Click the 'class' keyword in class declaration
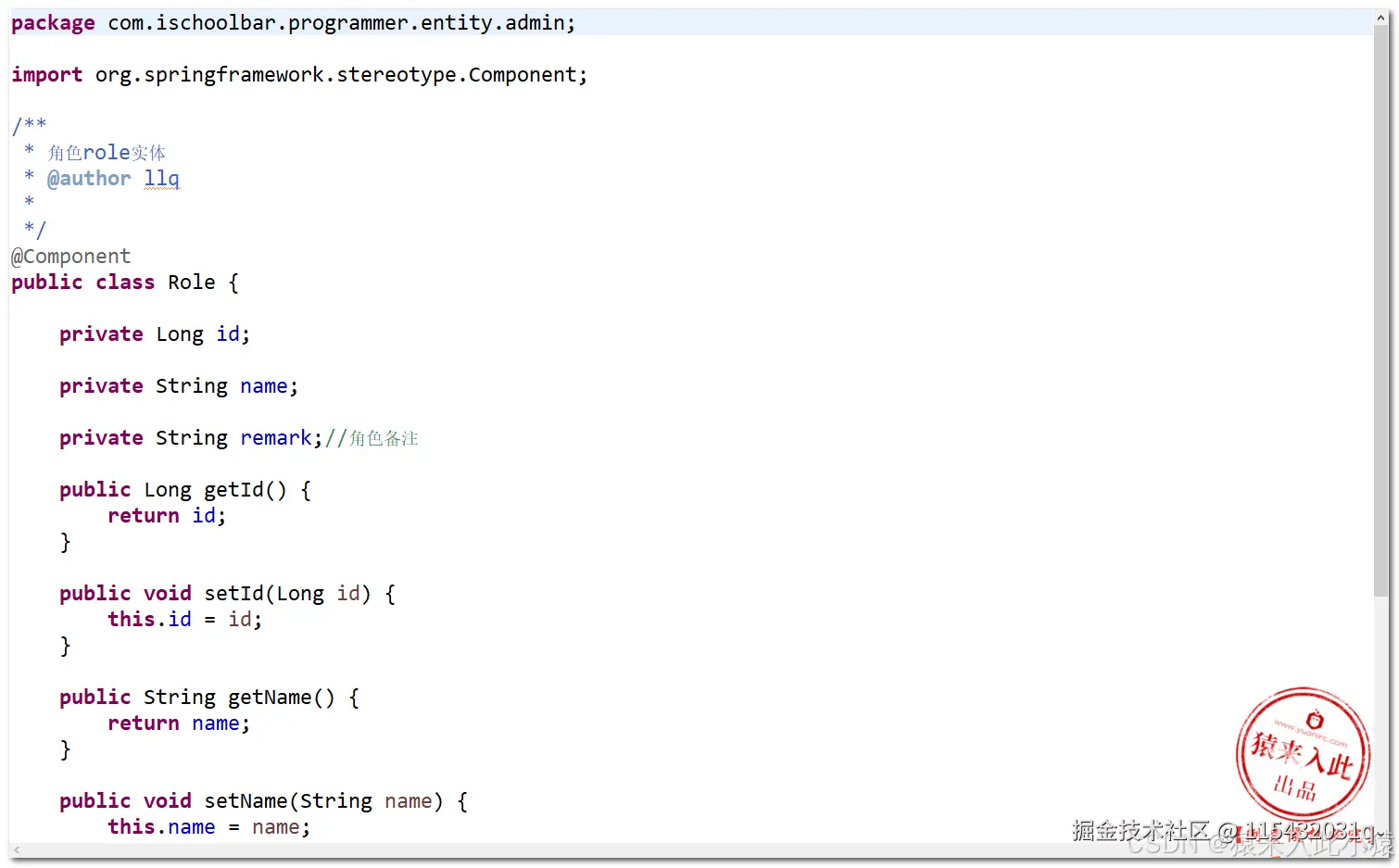1399x868 pixels. pyautogui.click(x=125, y=283)
